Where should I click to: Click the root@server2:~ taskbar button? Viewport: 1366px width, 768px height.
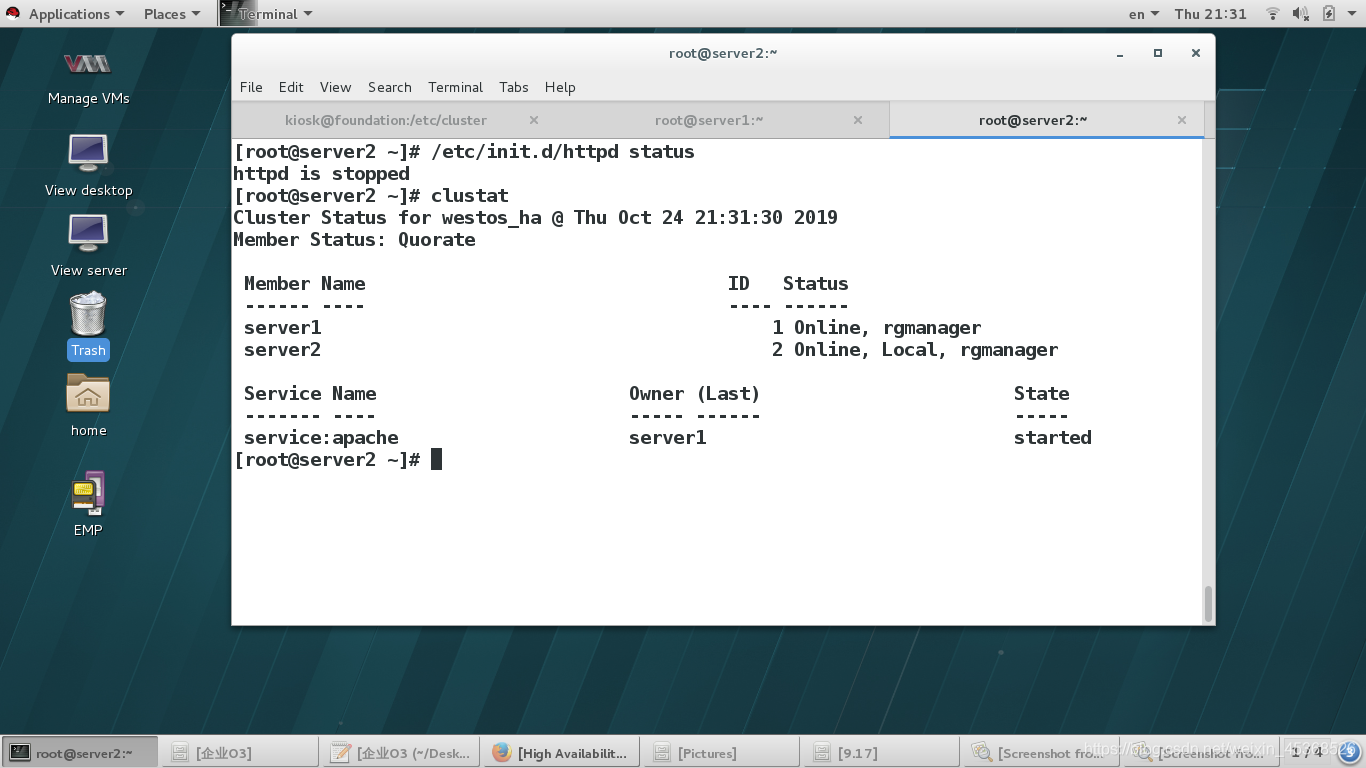(x=80, y=753)
